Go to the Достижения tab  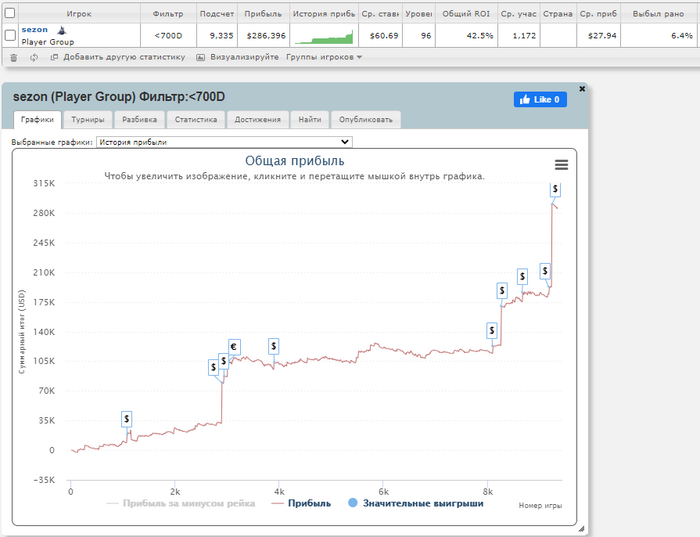pyautogui.click(x=258, y=120)
